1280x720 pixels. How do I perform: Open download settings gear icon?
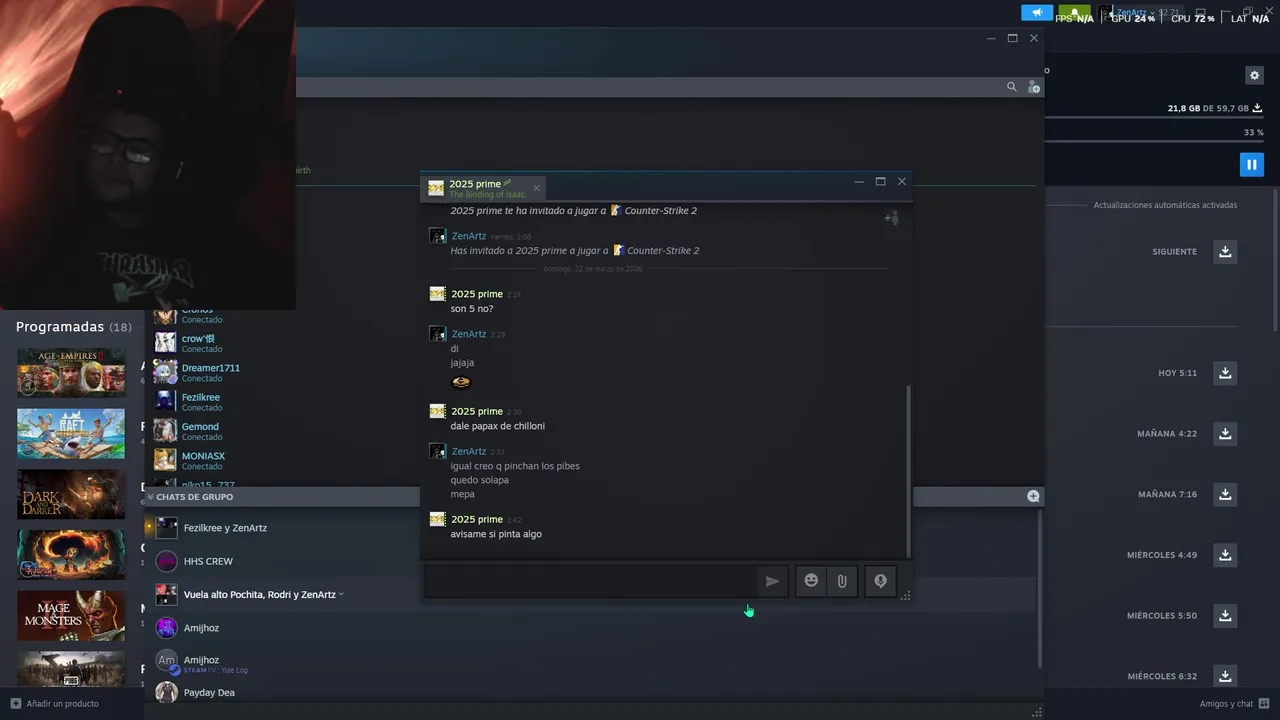1254,75
